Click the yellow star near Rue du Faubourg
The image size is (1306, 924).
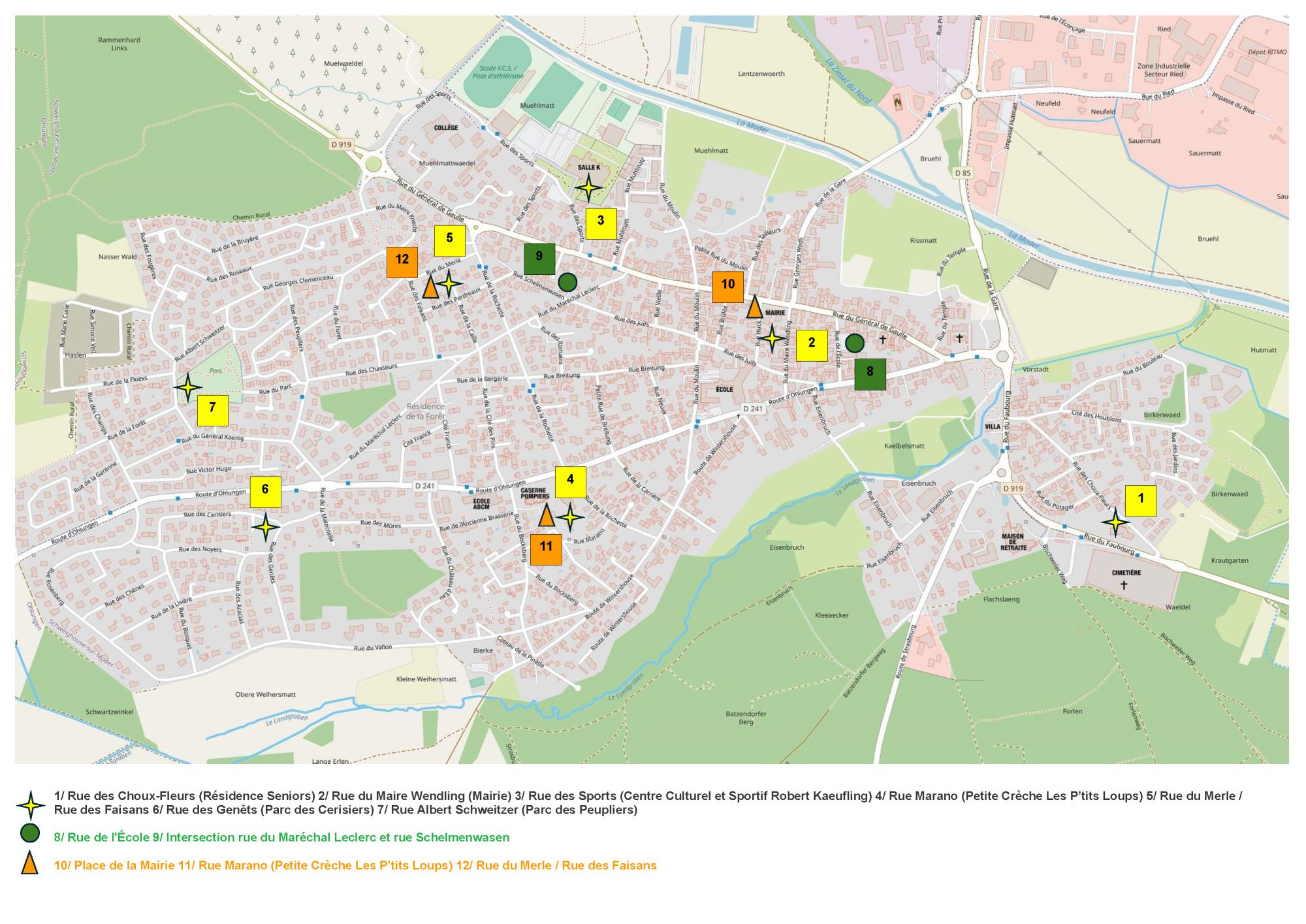tap(1115, 522)
